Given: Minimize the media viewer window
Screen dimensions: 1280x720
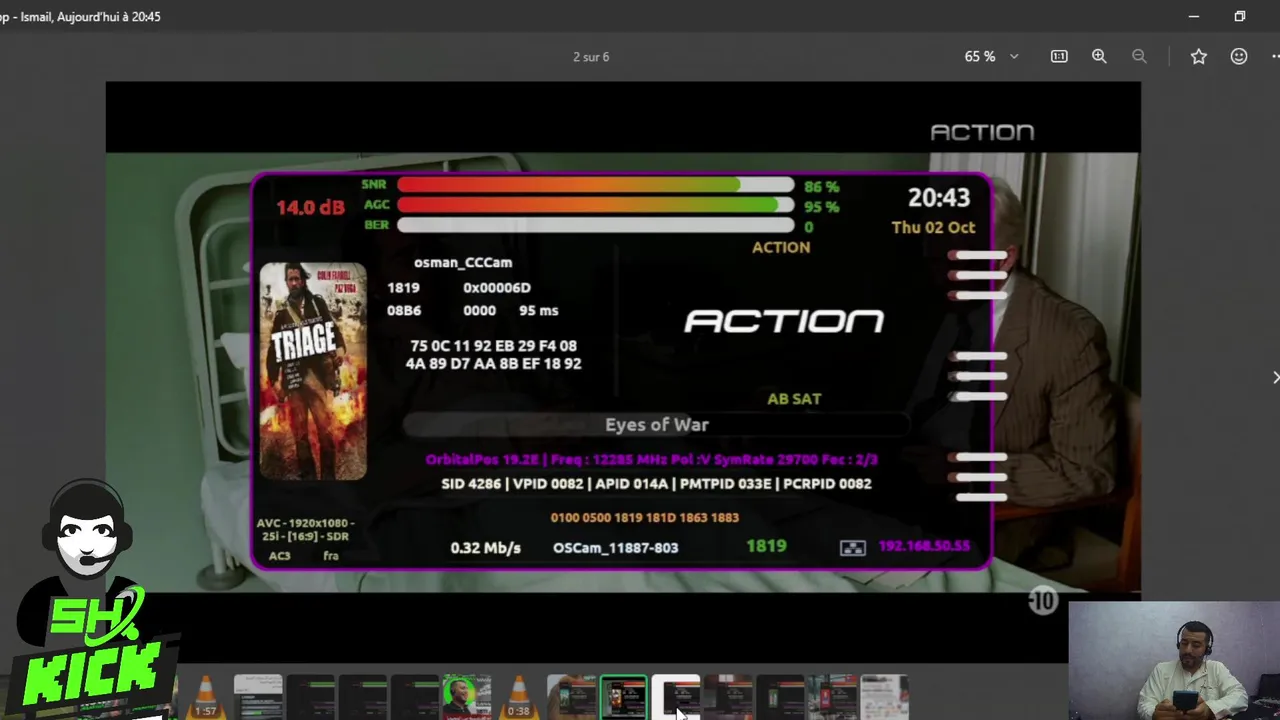Looking at the screenshot, I should click(1193, 17).
